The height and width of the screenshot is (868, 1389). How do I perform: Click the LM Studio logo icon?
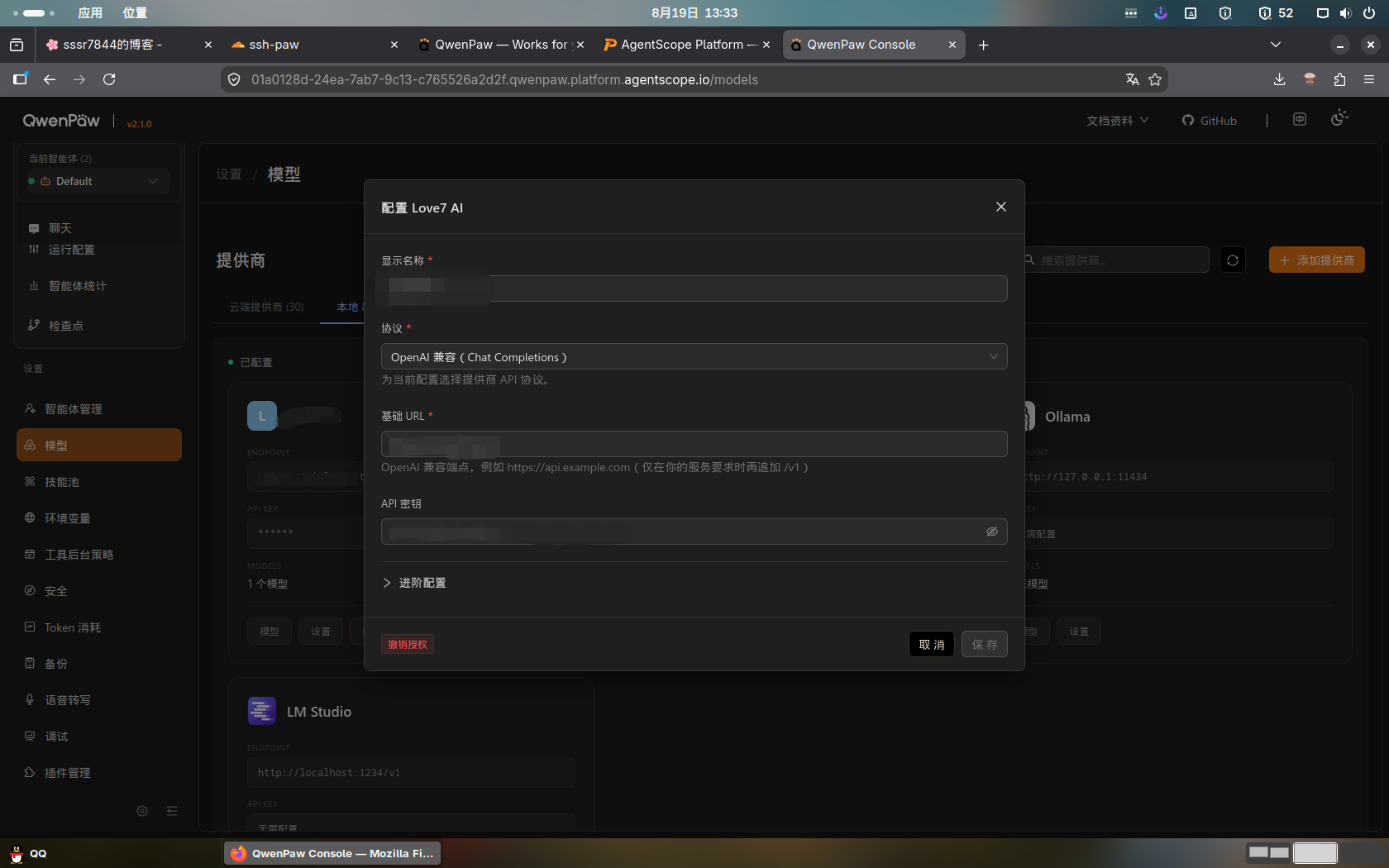click(x=262, y=711)
